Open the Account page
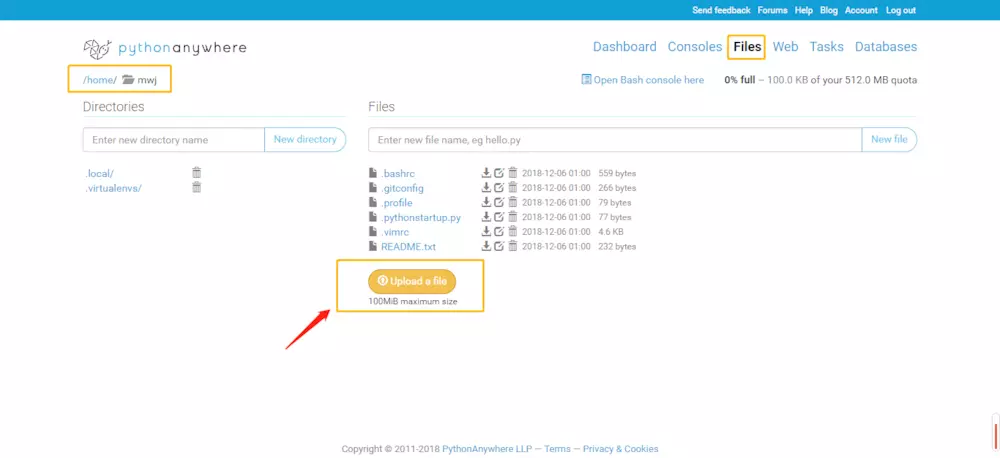This screenshot has height=458, width=1000. point(861,10)
